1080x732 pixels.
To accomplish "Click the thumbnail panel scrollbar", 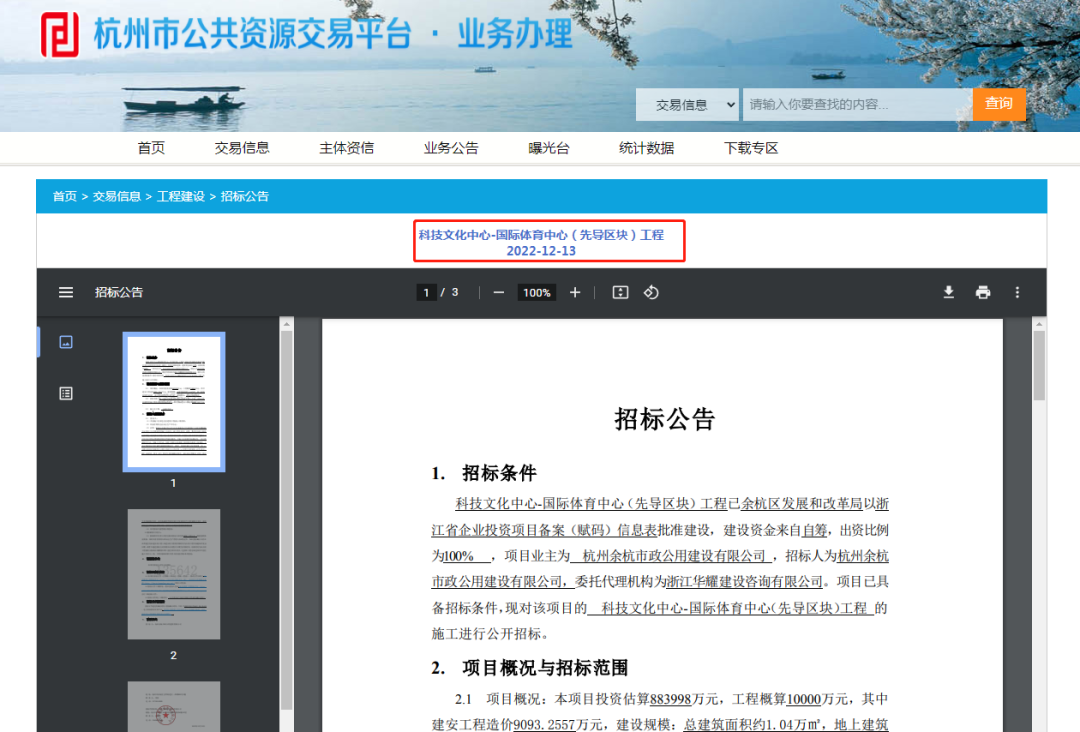I will [287, 520].
